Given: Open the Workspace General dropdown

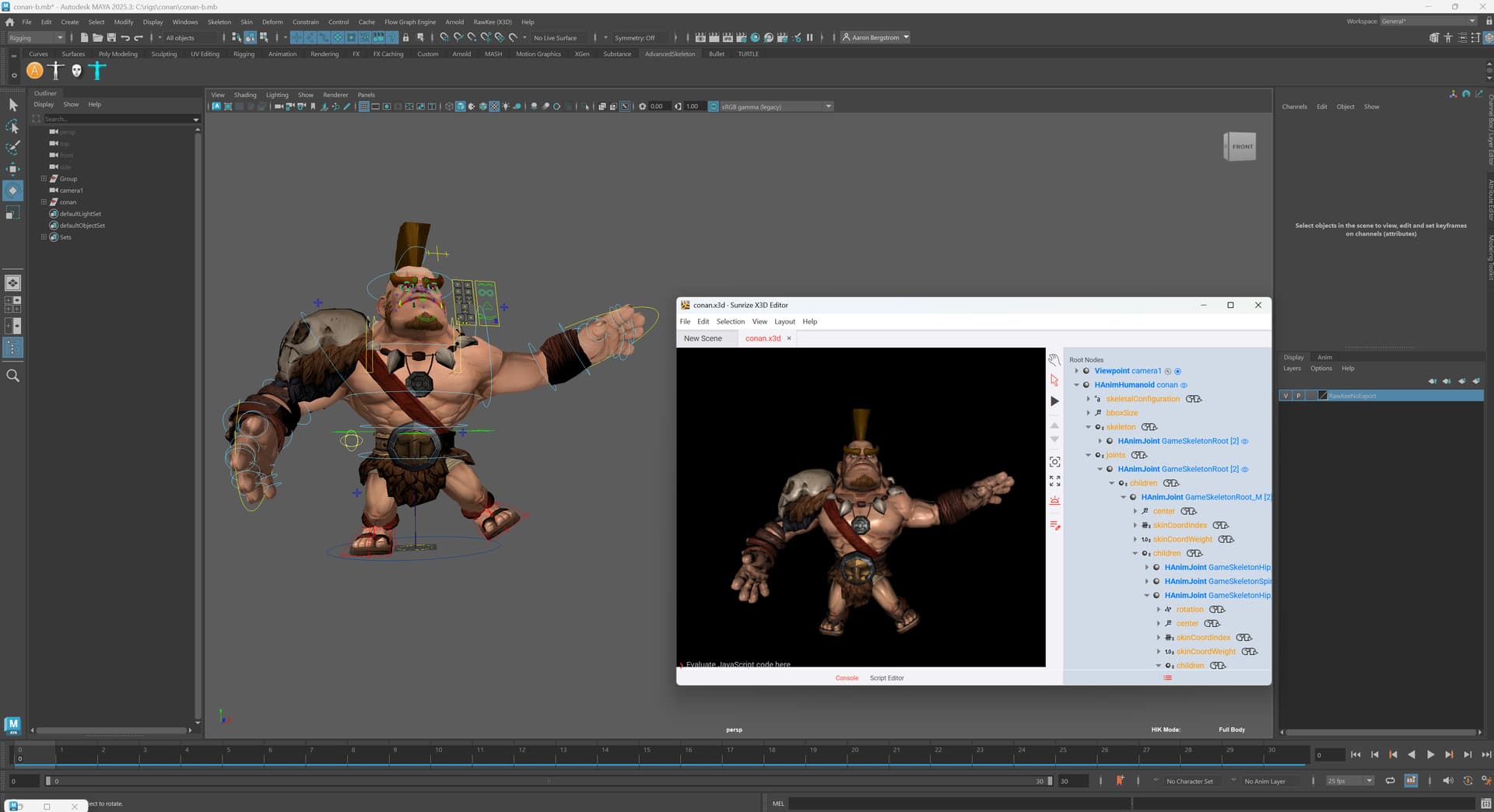Looking at the screenshot, I should point(1429,21).
